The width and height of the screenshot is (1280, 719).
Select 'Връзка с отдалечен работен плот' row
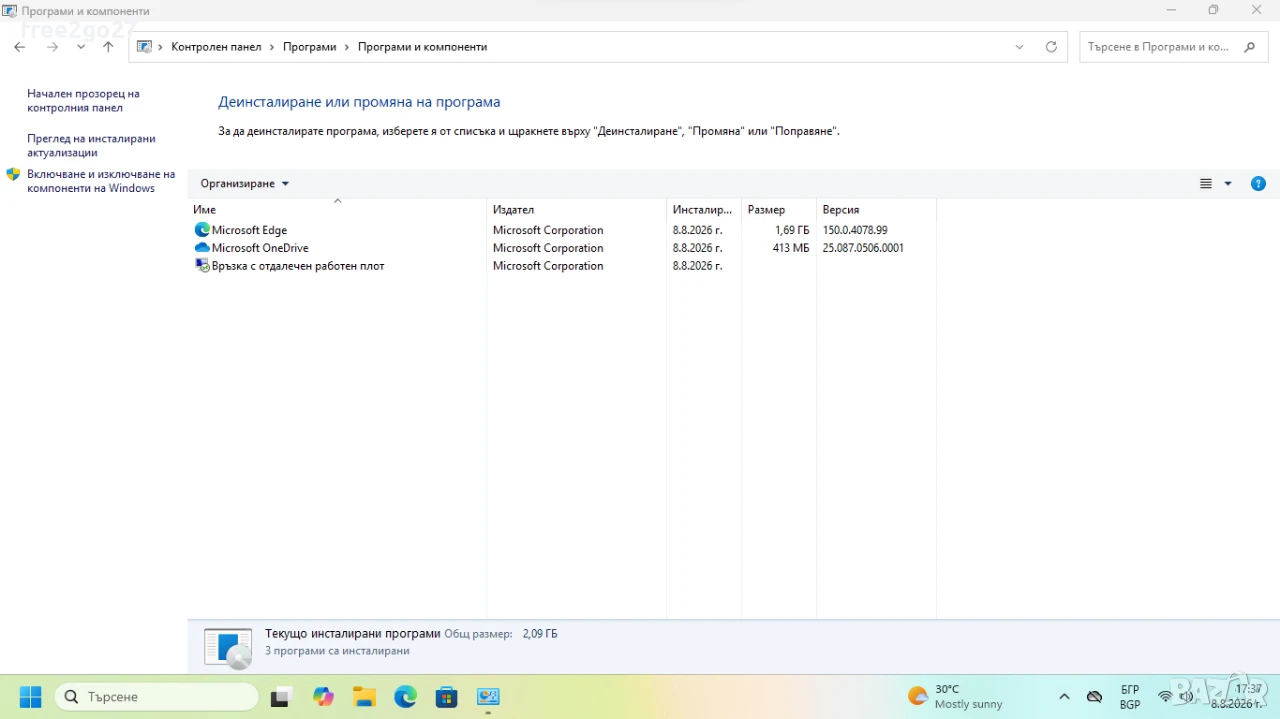(563, 266)
